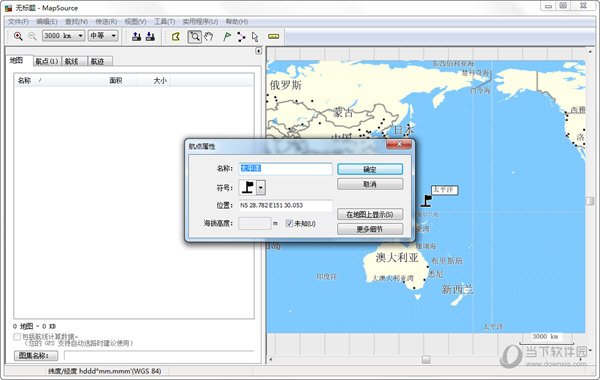Click the zoom out magnifier icon
600x380 pixels.
(x=33, y=36)
